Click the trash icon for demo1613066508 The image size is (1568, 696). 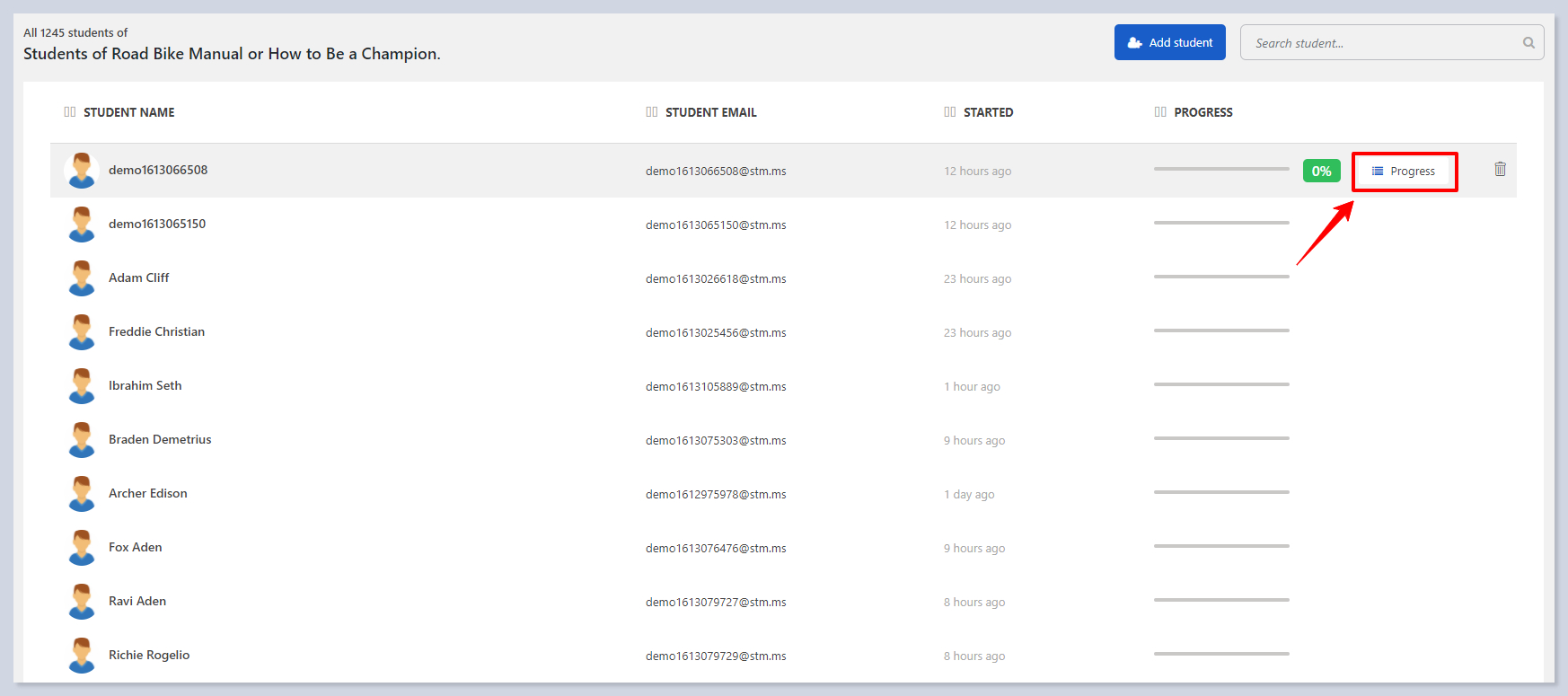(1500, 169)
